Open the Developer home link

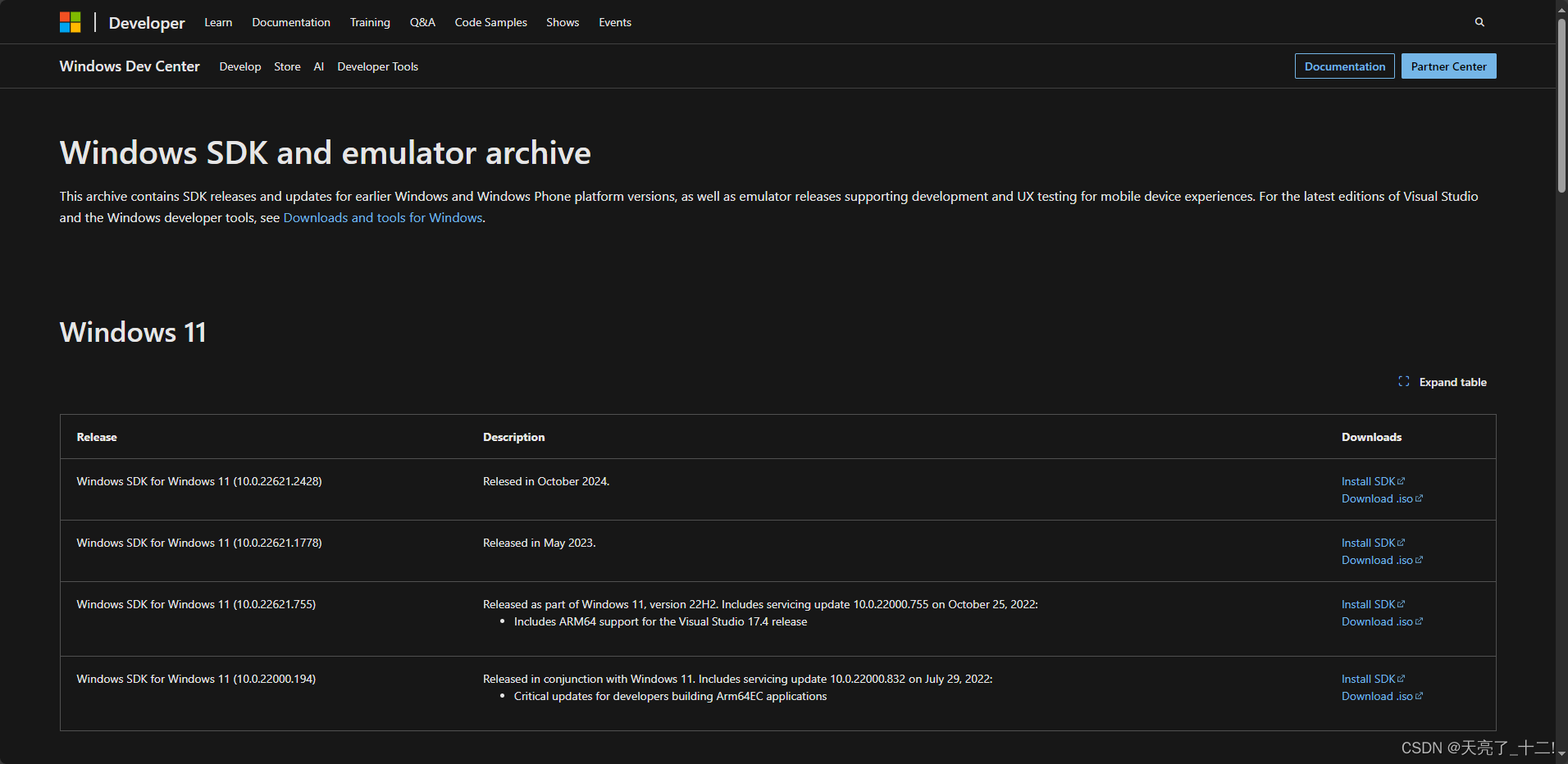147,23
